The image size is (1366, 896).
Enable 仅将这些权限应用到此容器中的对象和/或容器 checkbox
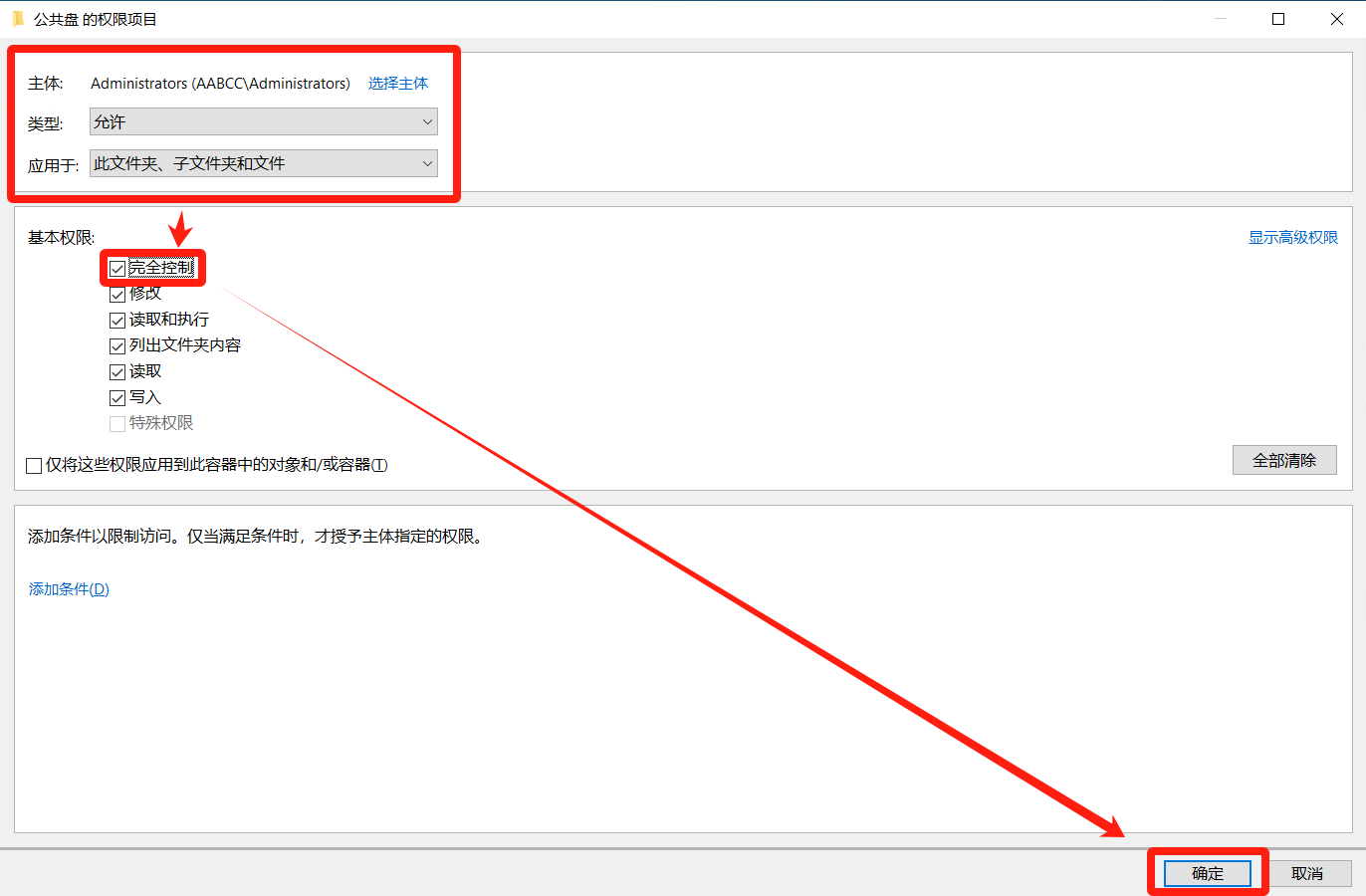click(x=34, y=466)
